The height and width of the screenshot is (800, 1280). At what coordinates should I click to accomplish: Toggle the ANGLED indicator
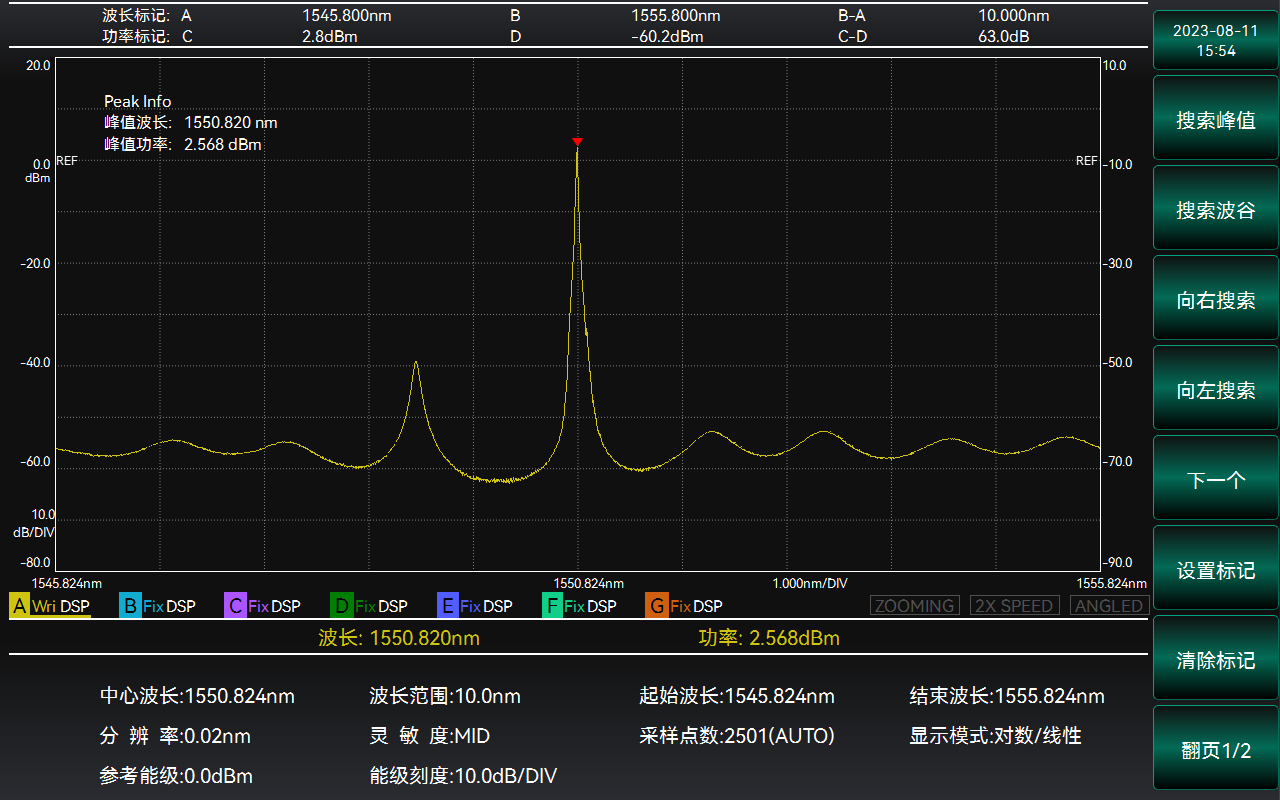click(x=1109, y=606)
